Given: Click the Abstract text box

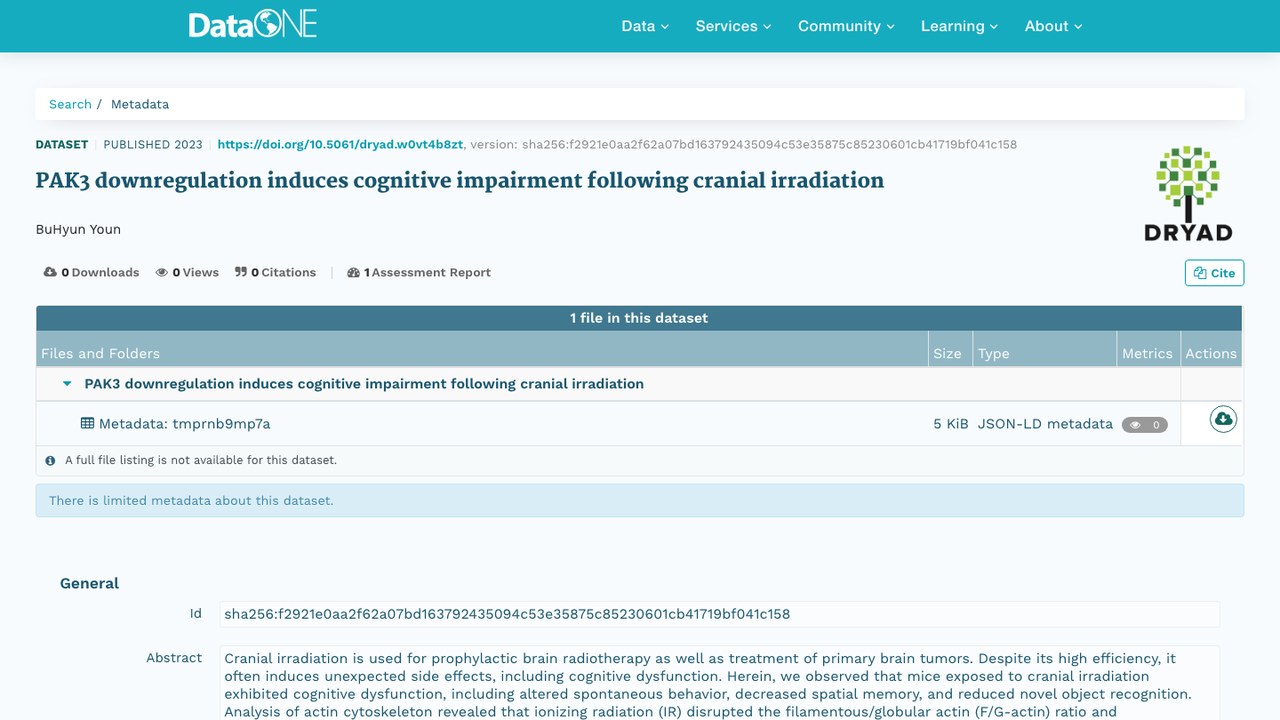Looking at the screenshot, I should tap(720, 683).
